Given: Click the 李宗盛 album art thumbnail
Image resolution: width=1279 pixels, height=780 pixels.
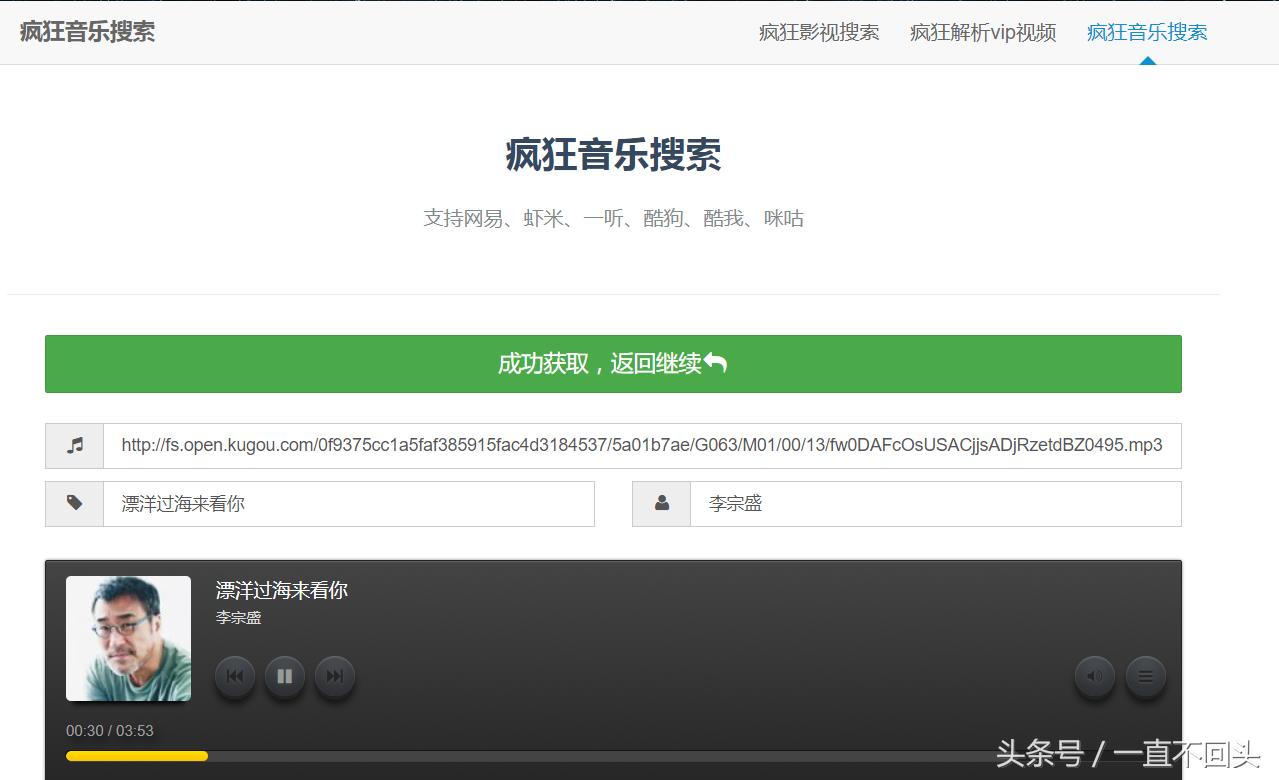Looking at the screenshot, I should point(128,637).
